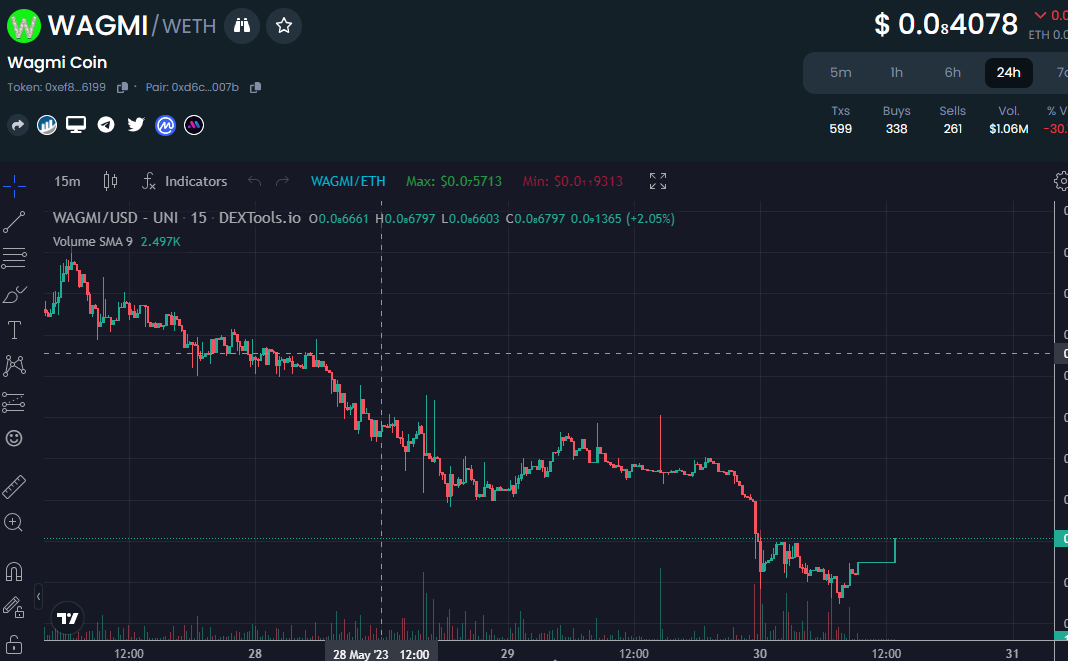Select the ruler measure tool
This screenshot has width=1068, height=661.
point(14,487)
